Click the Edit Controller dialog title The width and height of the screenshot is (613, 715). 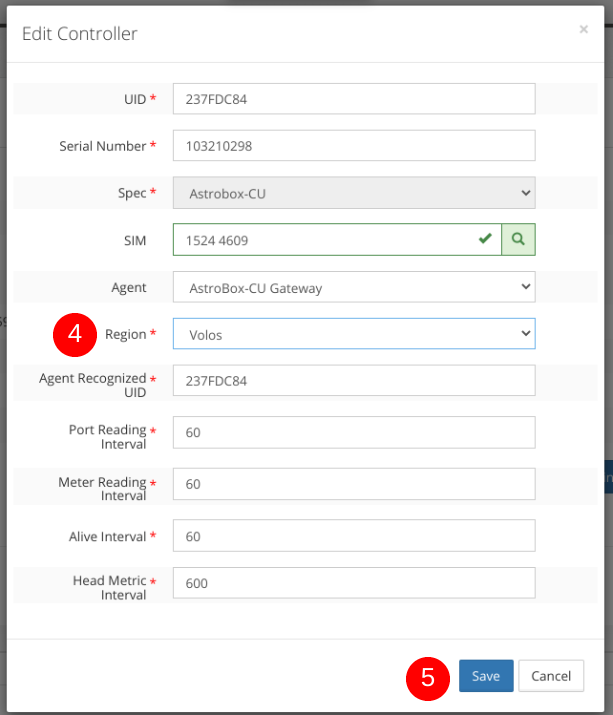[80, 34]
